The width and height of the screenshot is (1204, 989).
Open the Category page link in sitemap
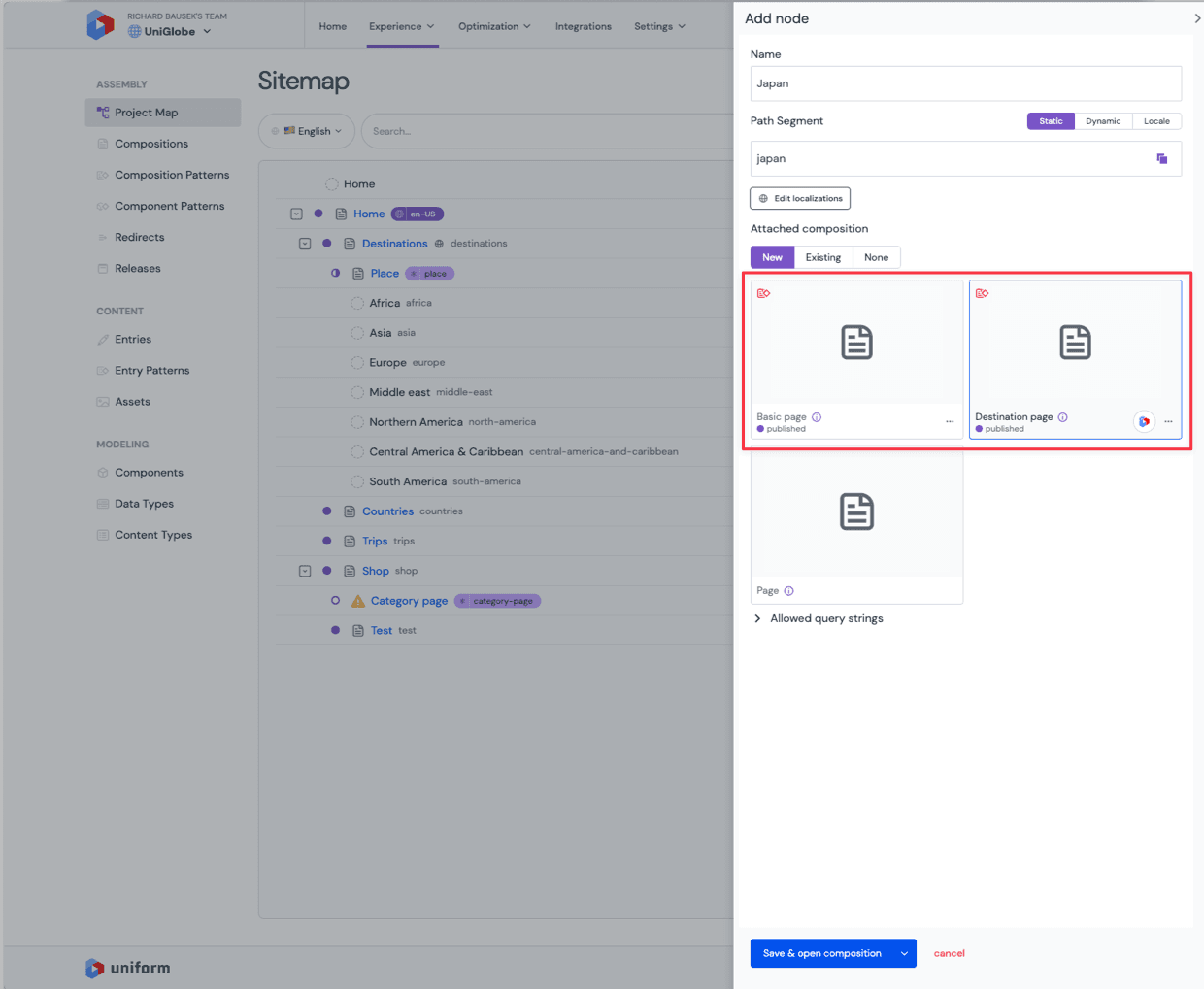pyautogui.click(x=409, y=601)
